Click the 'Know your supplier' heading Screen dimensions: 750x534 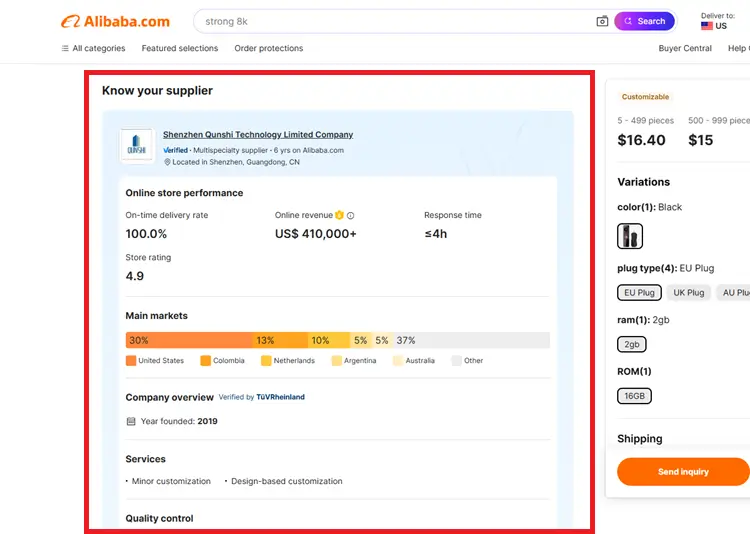157,90
